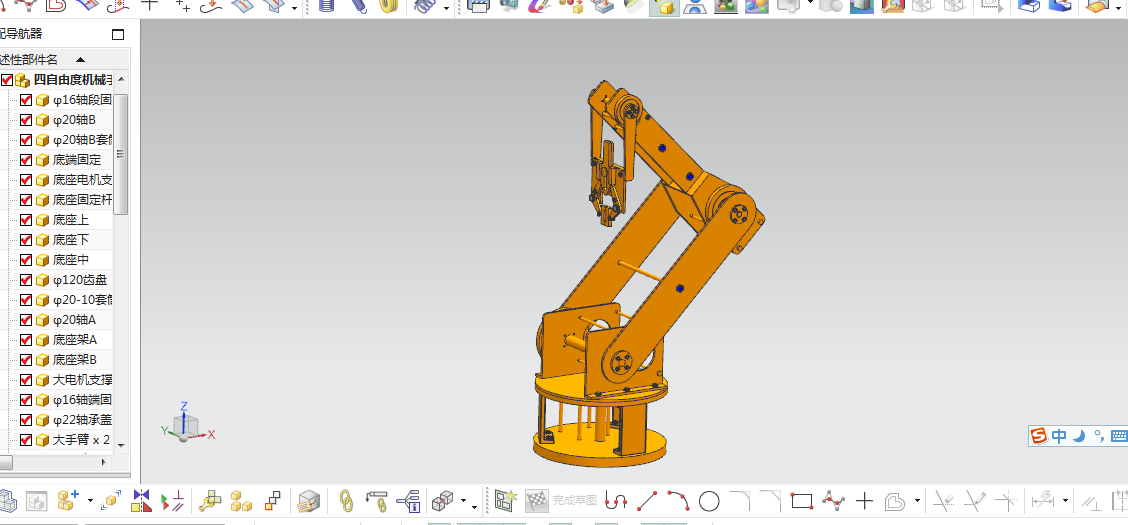This screenshot has height=525, width=1128.
Task: Click the Quick Trim tool
Action: (943, 501)
